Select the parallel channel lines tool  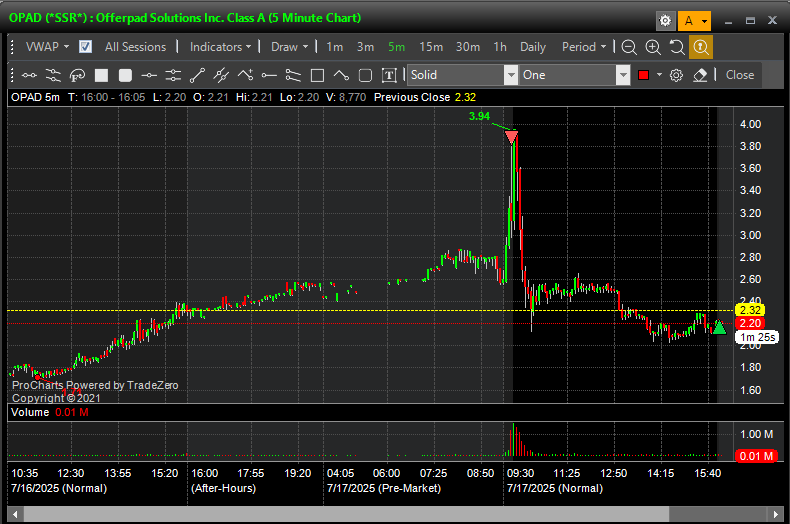click(53, 76)
